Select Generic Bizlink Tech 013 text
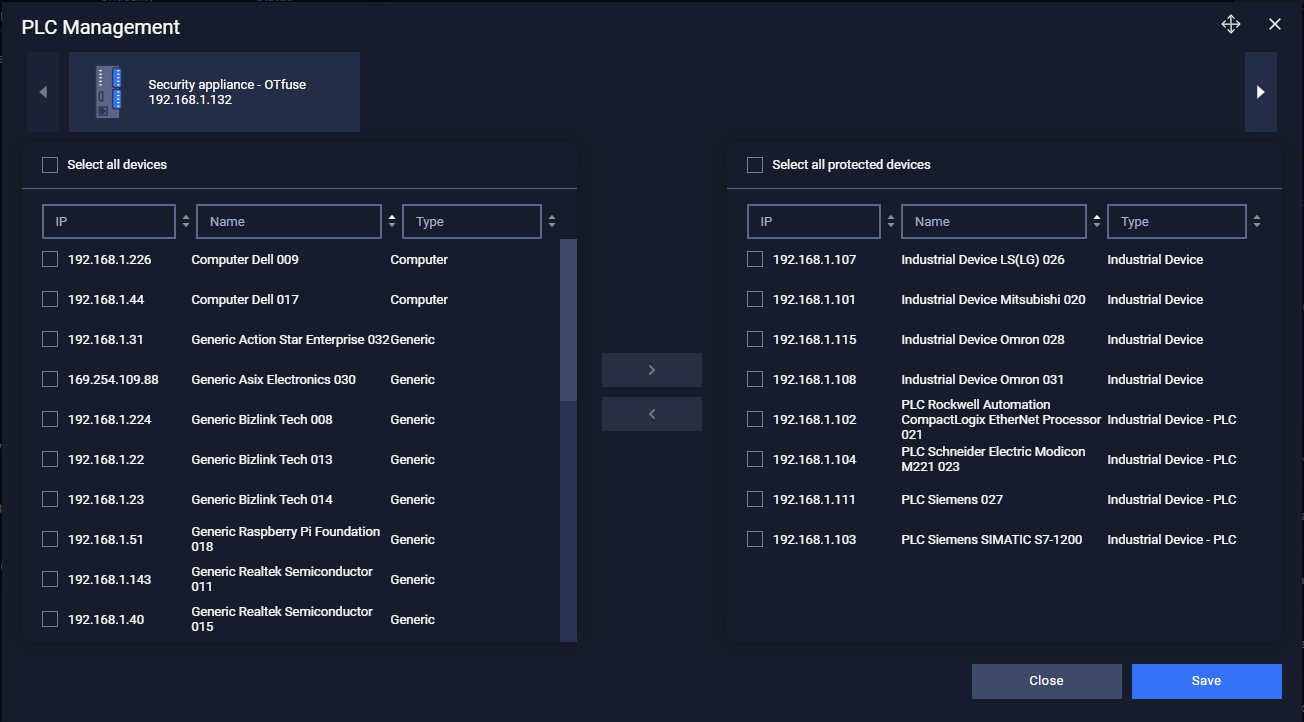Viewport: 1304px width, 722px height. (262, 460)
